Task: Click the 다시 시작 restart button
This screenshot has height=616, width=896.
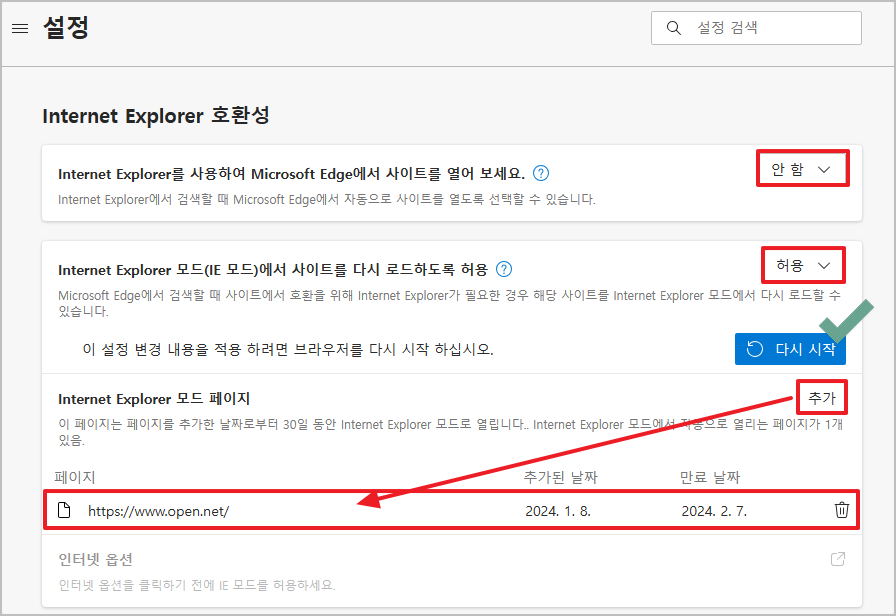Action: point(790,349)
